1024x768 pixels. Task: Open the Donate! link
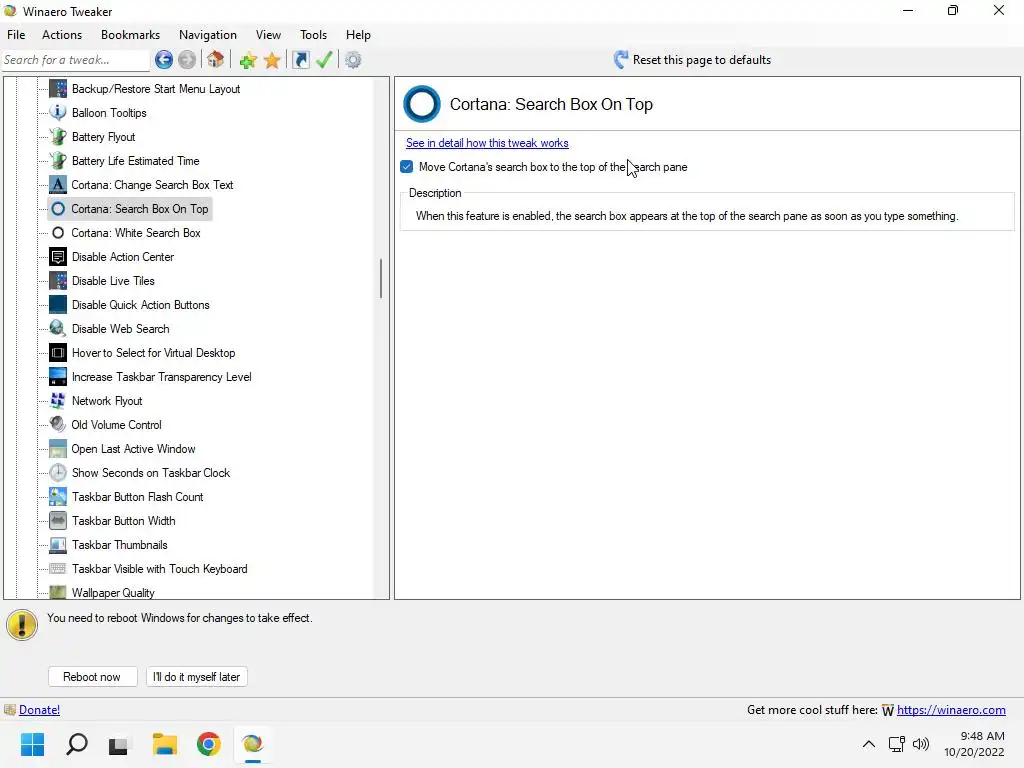(39, 710)
